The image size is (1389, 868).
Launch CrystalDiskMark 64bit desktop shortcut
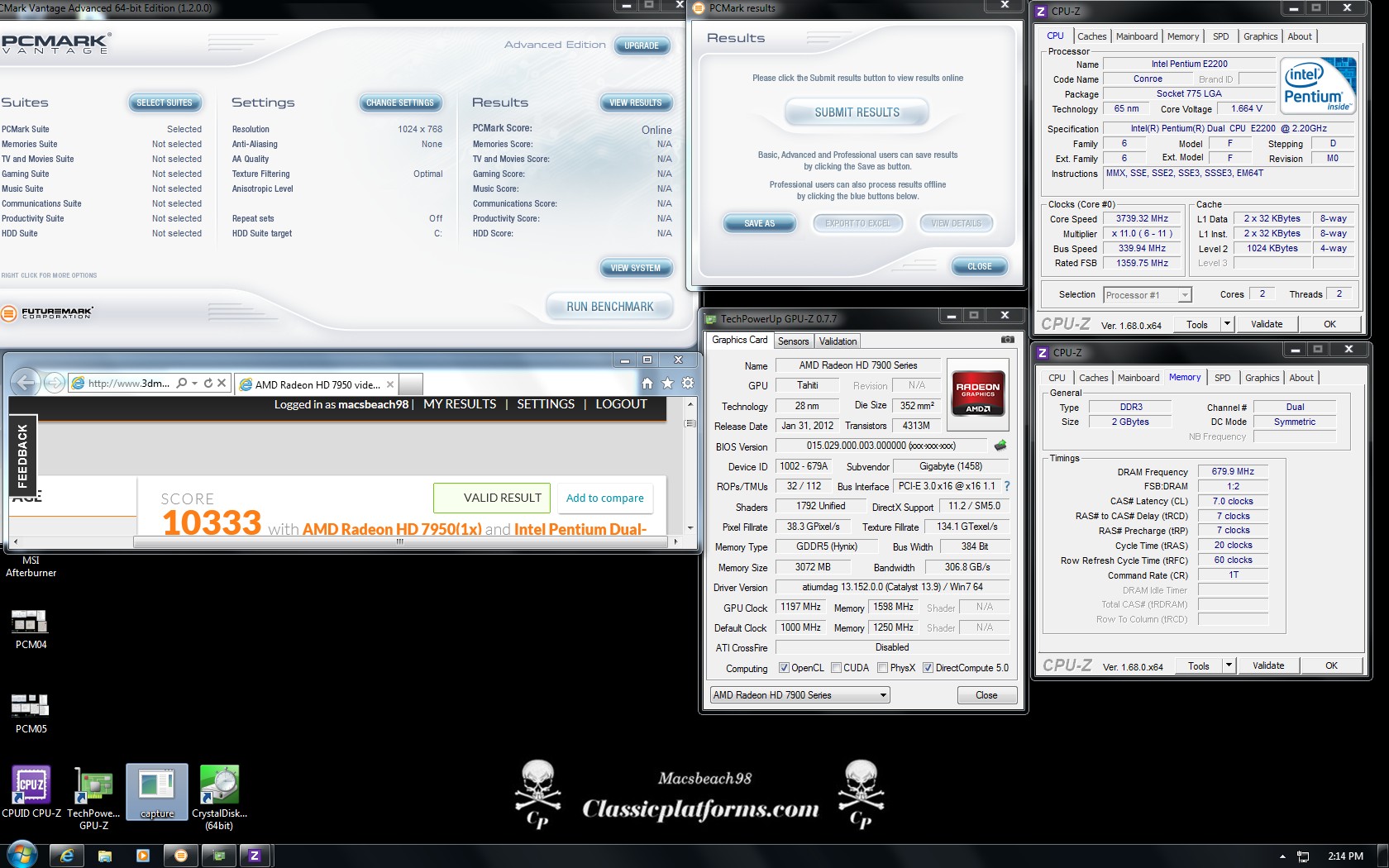coord(219,798)
